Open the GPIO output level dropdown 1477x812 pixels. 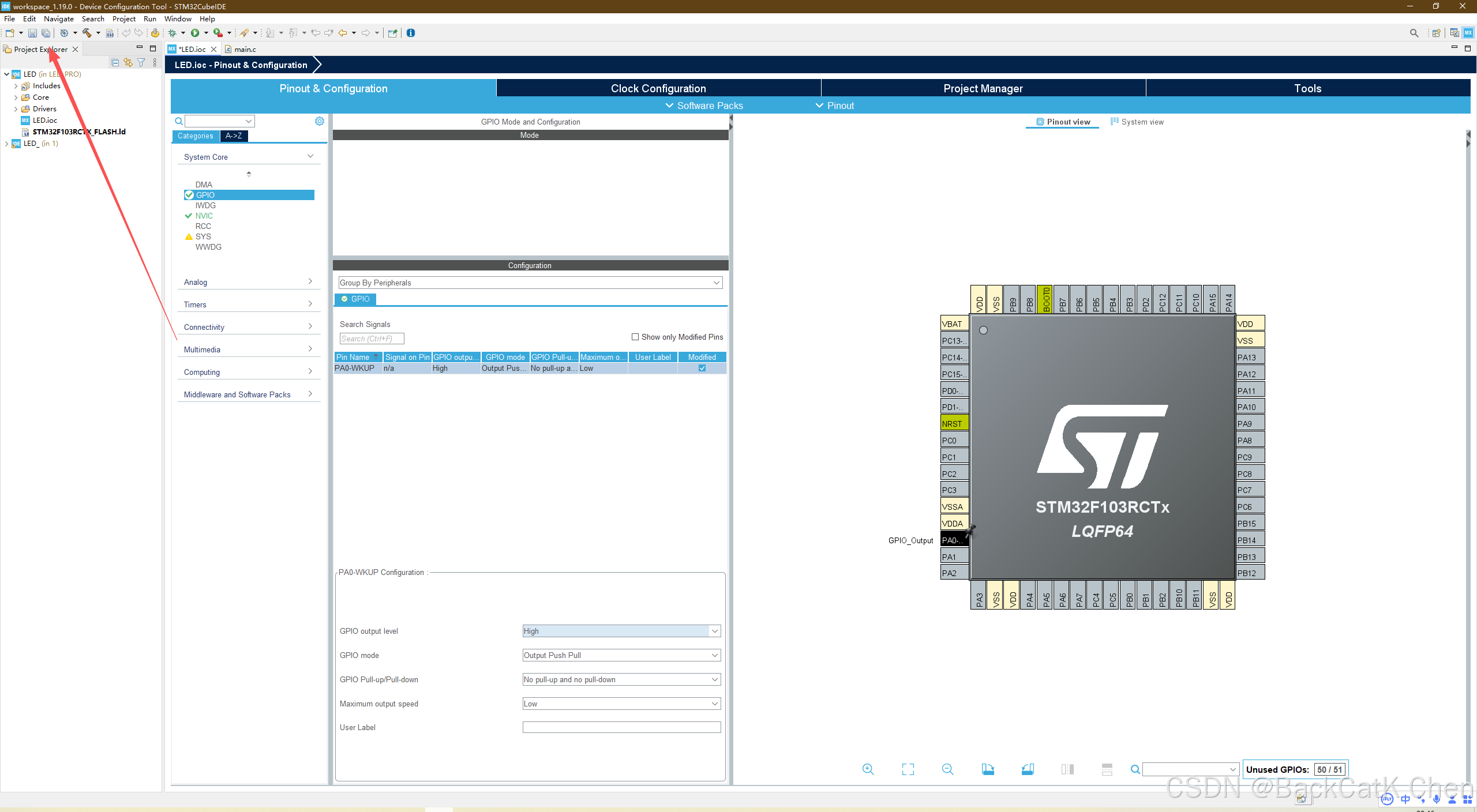coord(621,631)
